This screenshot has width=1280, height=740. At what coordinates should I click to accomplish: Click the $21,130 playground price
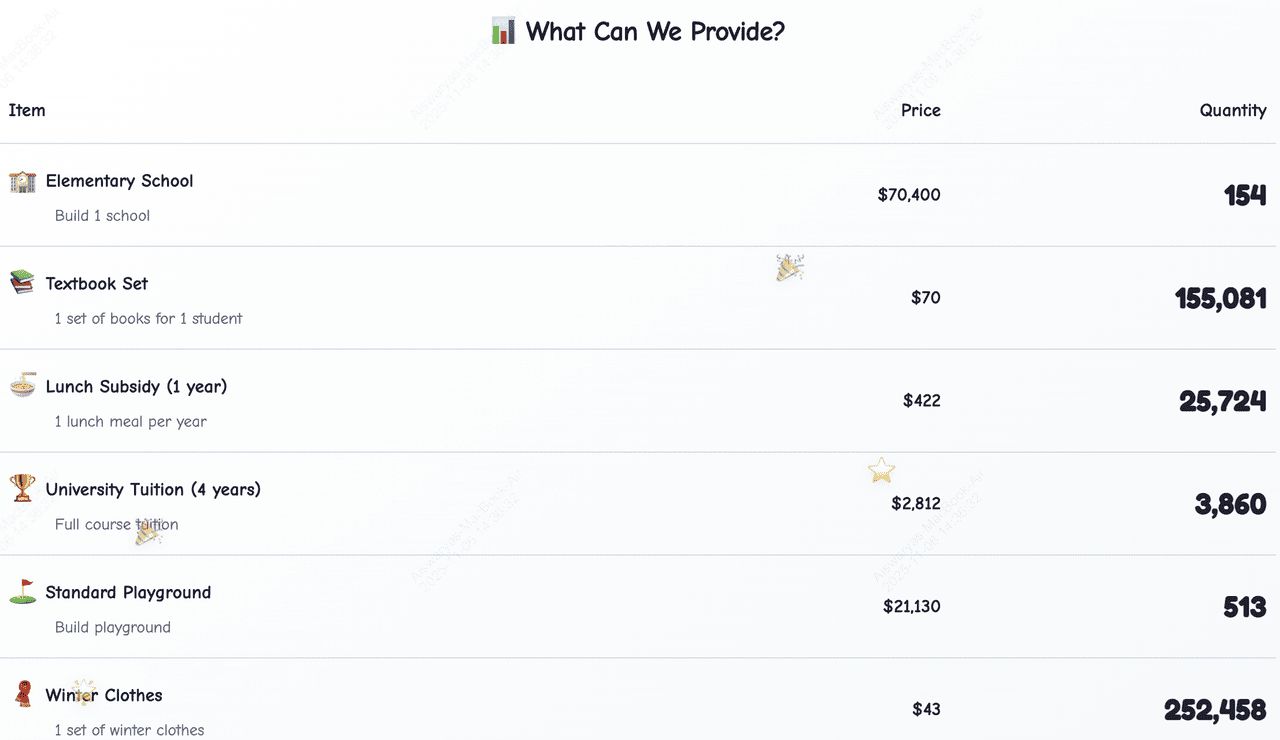912,606
